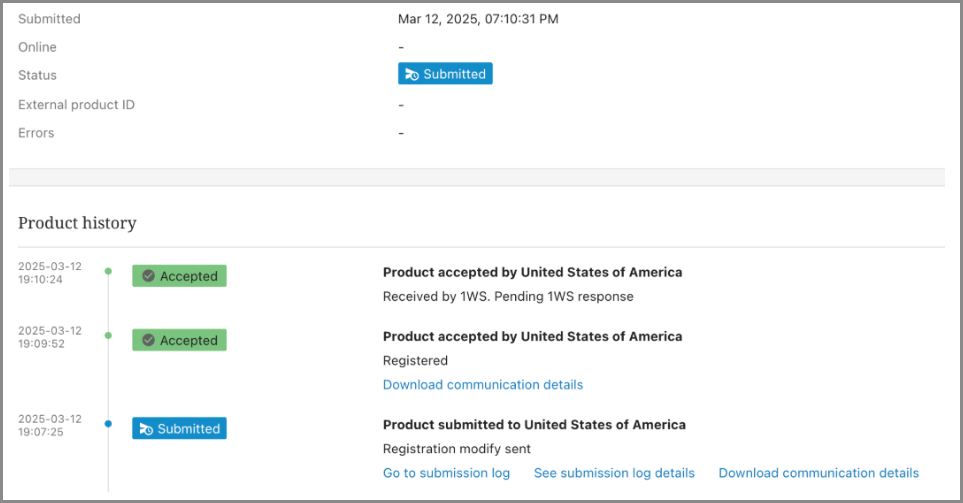Click green timeline dot at 19:09:52

pos(108,335)
